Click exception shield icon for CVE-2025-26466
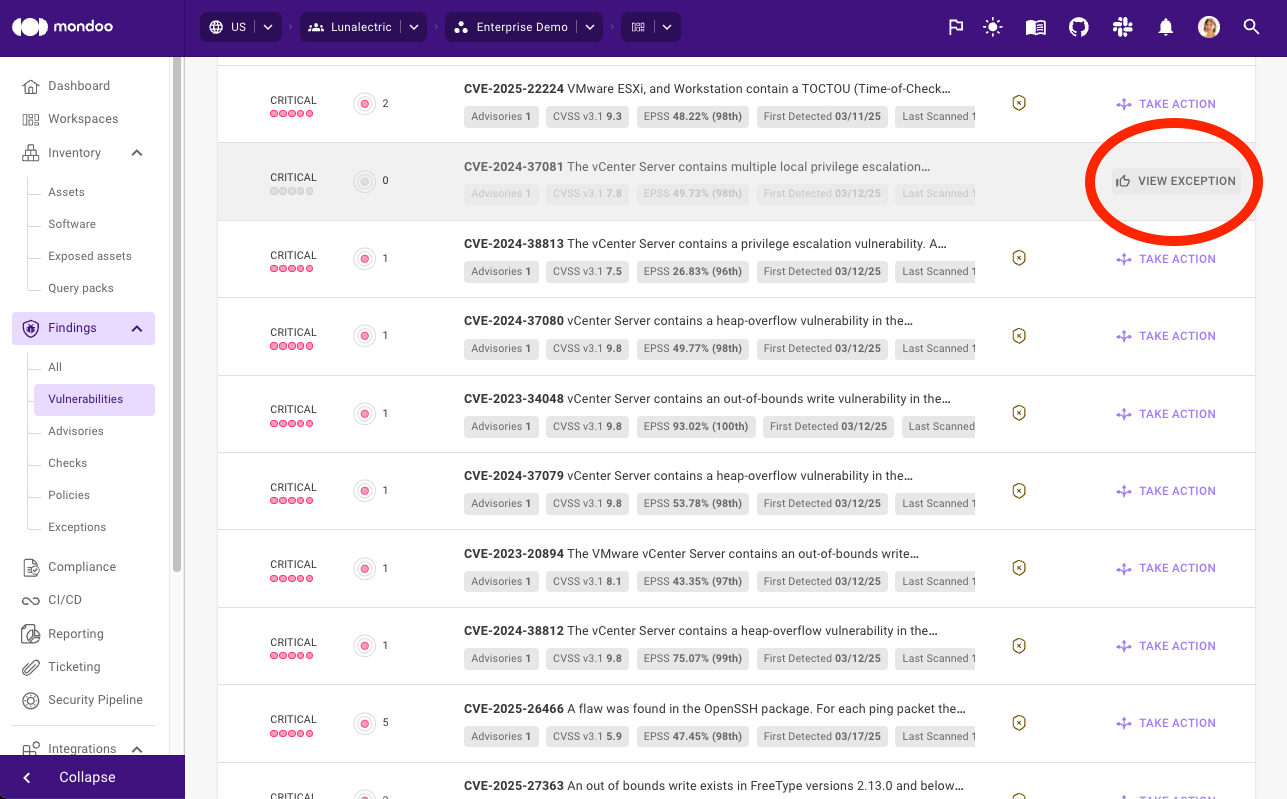This screenshot has height=799, width=1287. click(1019, 723)
